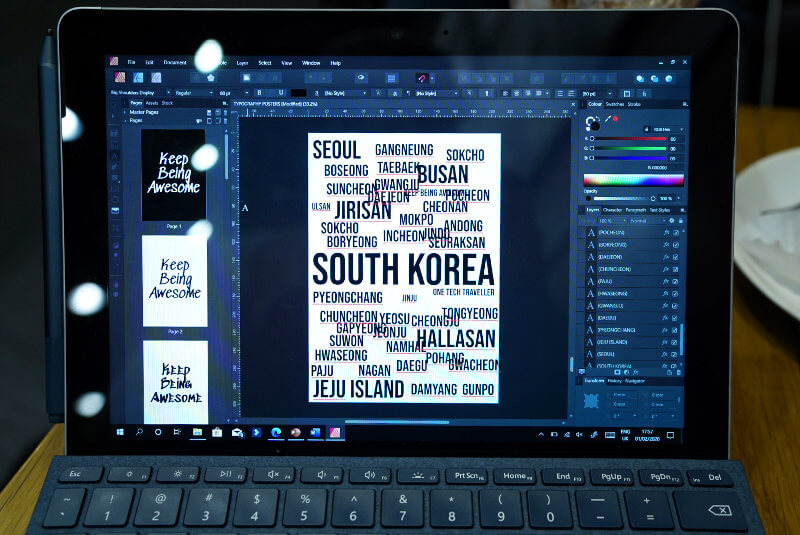Viewport: 800px width, 535px height.
Task: Open the notification centre in the taskbar
Action: (670, 435)
